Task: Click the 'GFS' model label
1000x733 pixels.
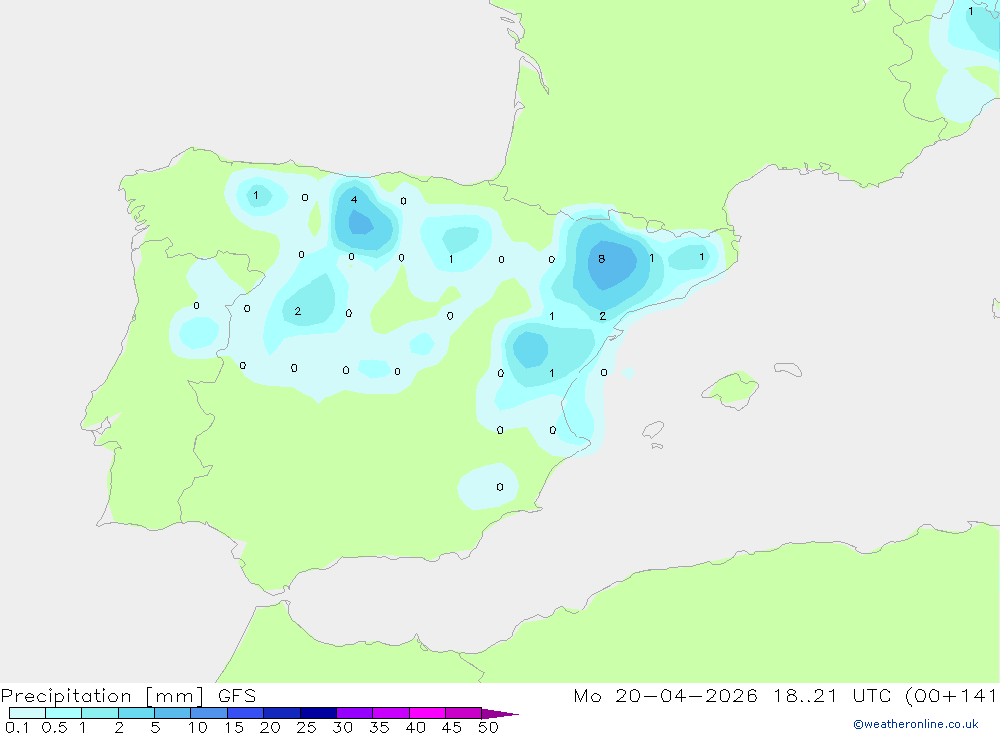Action: point(237,695)
